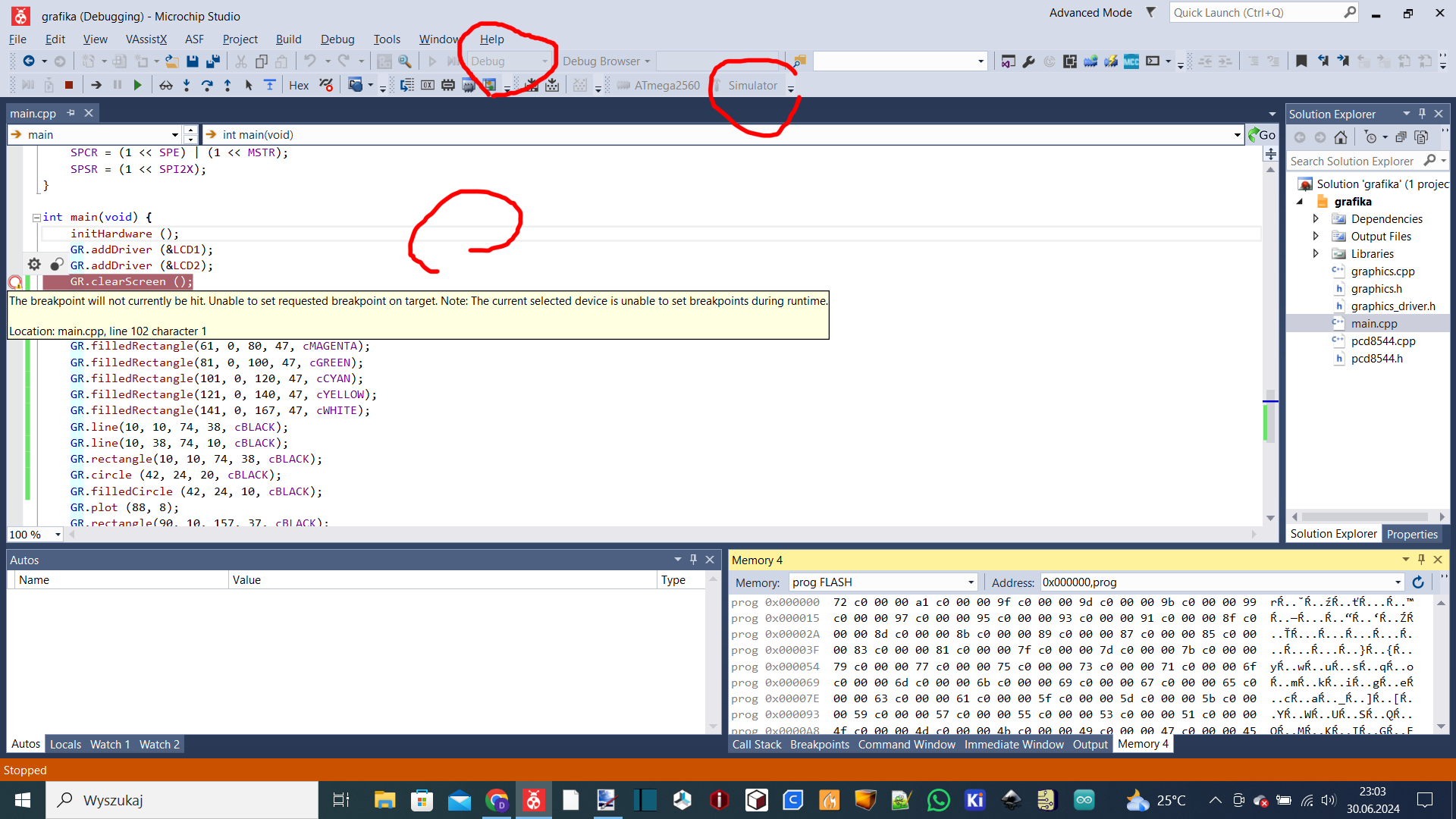1456x819 pixels.
Task: Click the editor vertical scrollbar track
Action: point(1270,303)
